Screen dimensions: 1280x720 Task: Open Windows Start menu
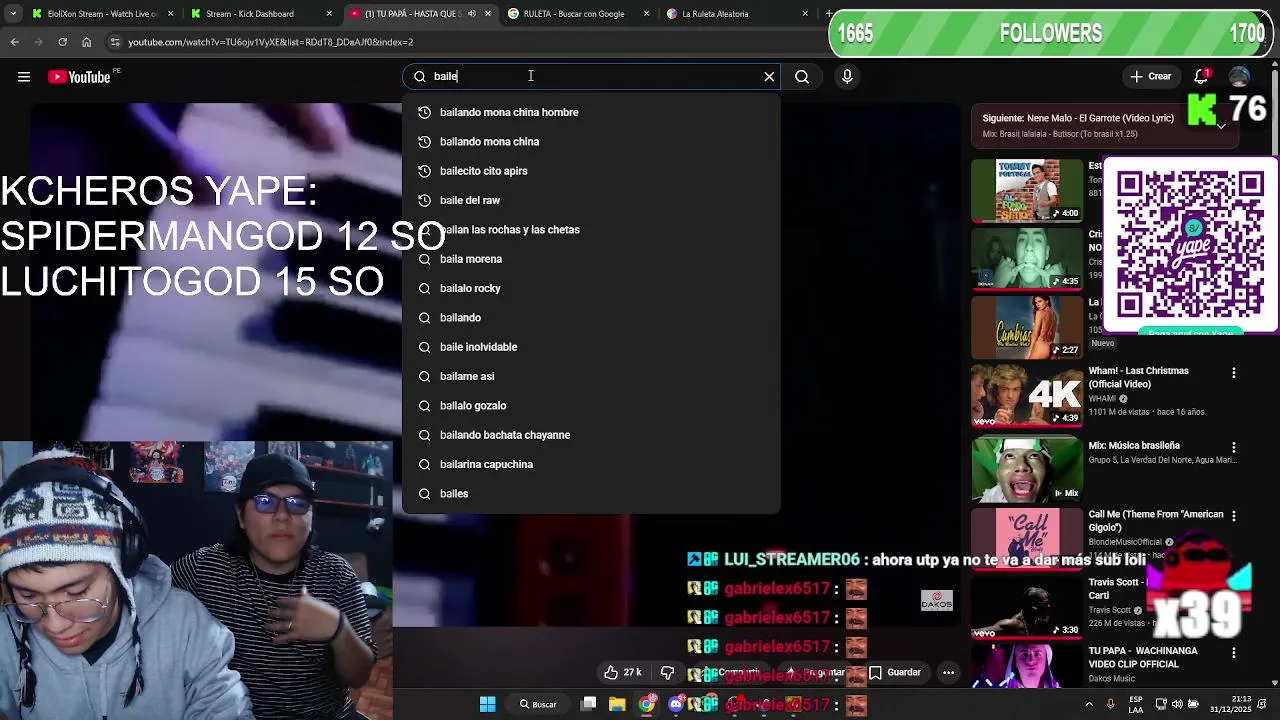(487, 705)
